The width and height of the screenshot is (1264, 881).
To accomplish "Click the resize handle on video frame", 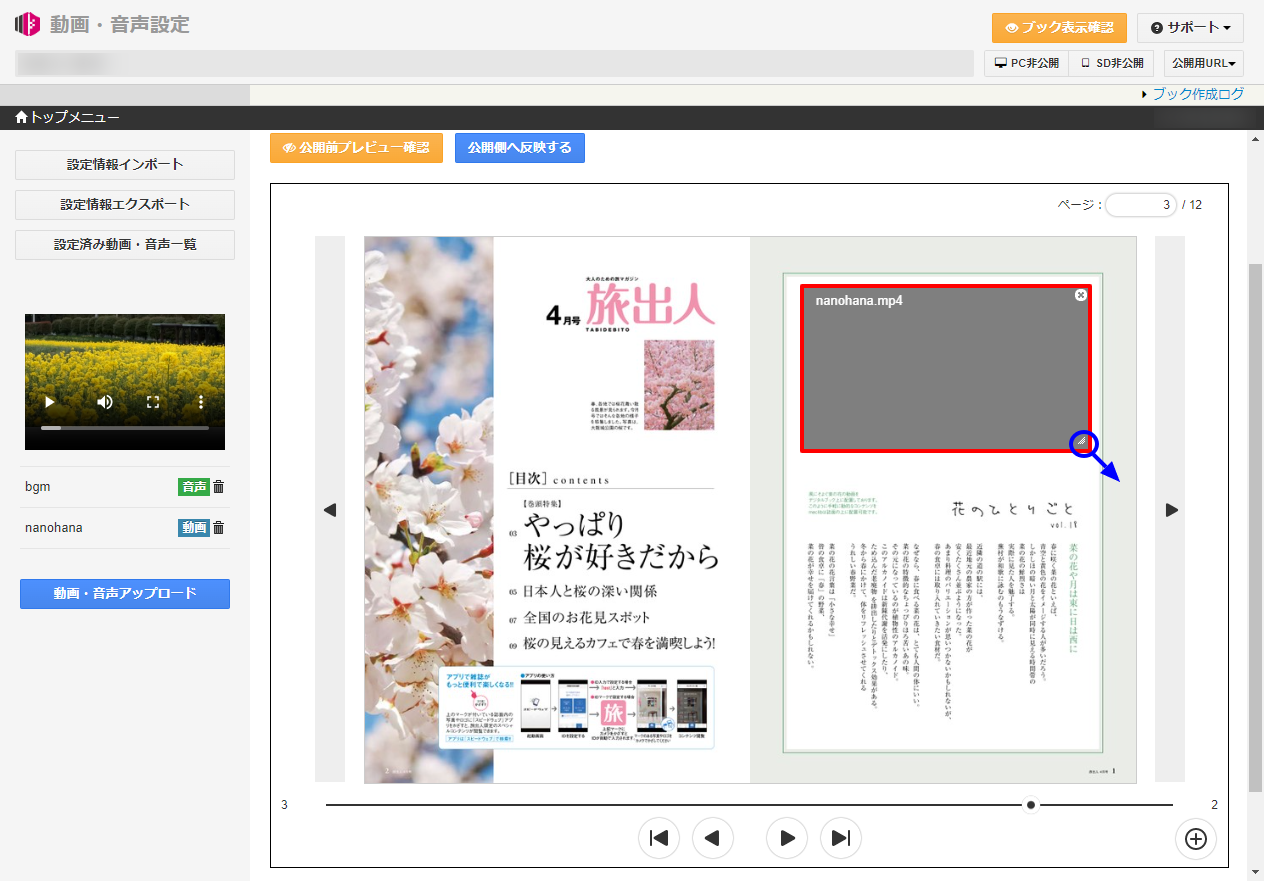I will coord(1081,441).
